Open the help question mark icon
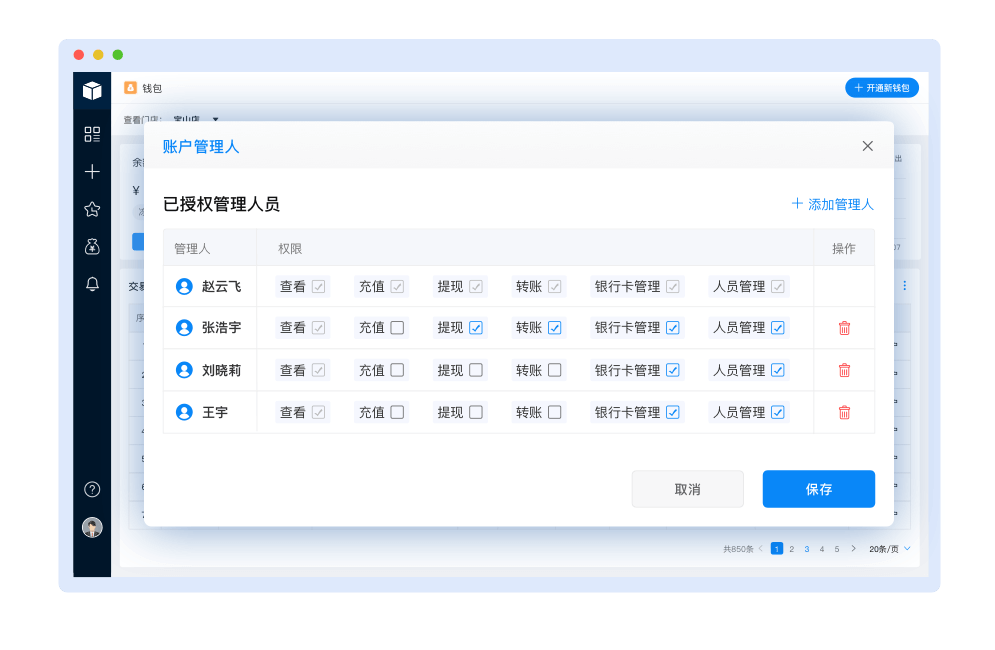 [92, 489]
